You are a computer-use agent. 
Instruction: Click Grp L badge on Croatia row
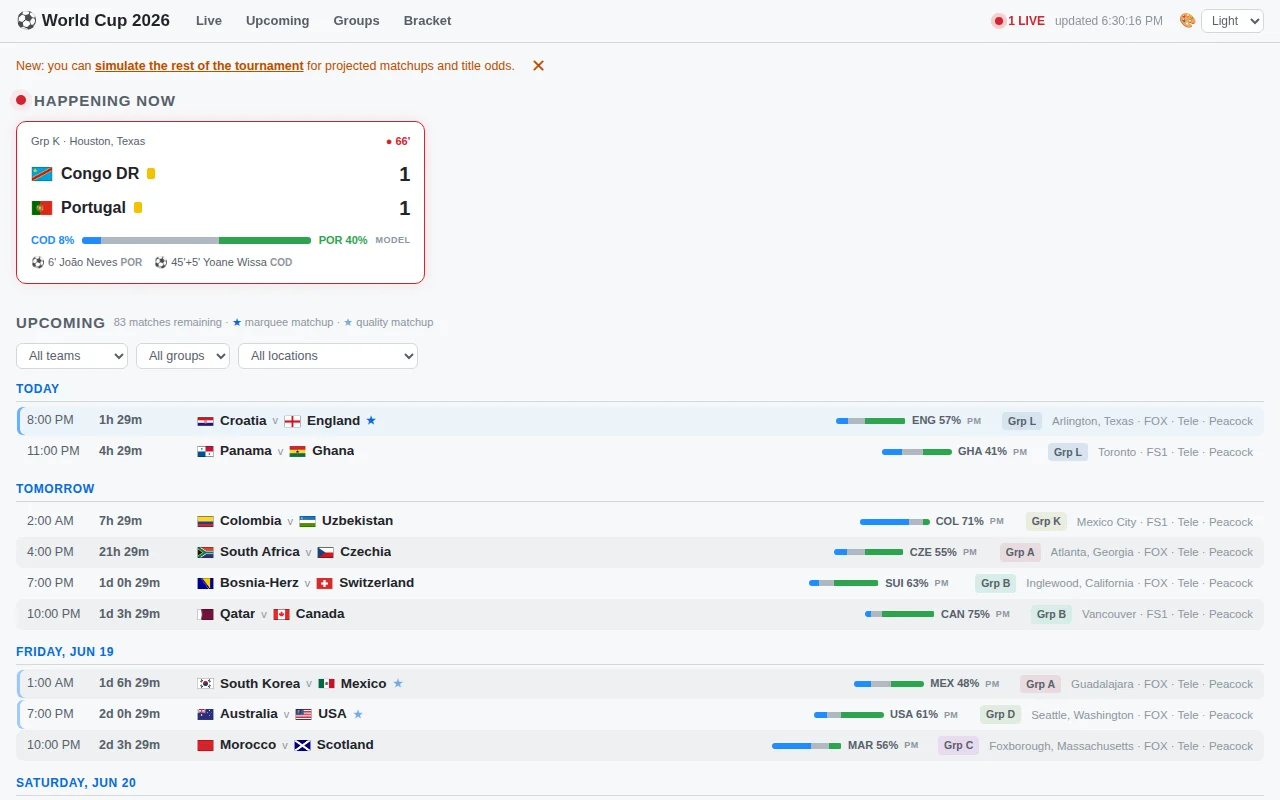1022,421
